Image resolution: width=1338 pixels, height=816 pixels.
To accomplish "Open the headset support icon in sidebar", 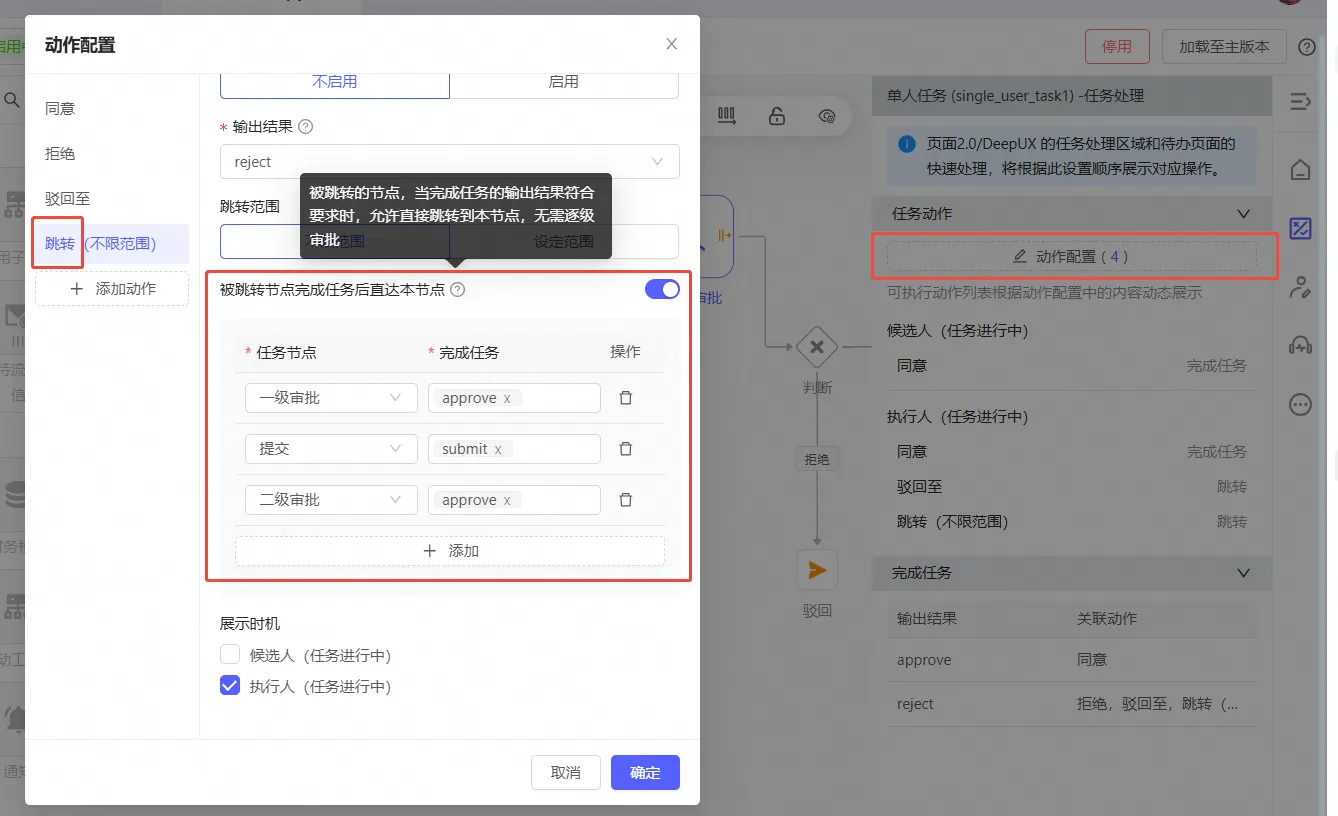I will [1300, 346].
